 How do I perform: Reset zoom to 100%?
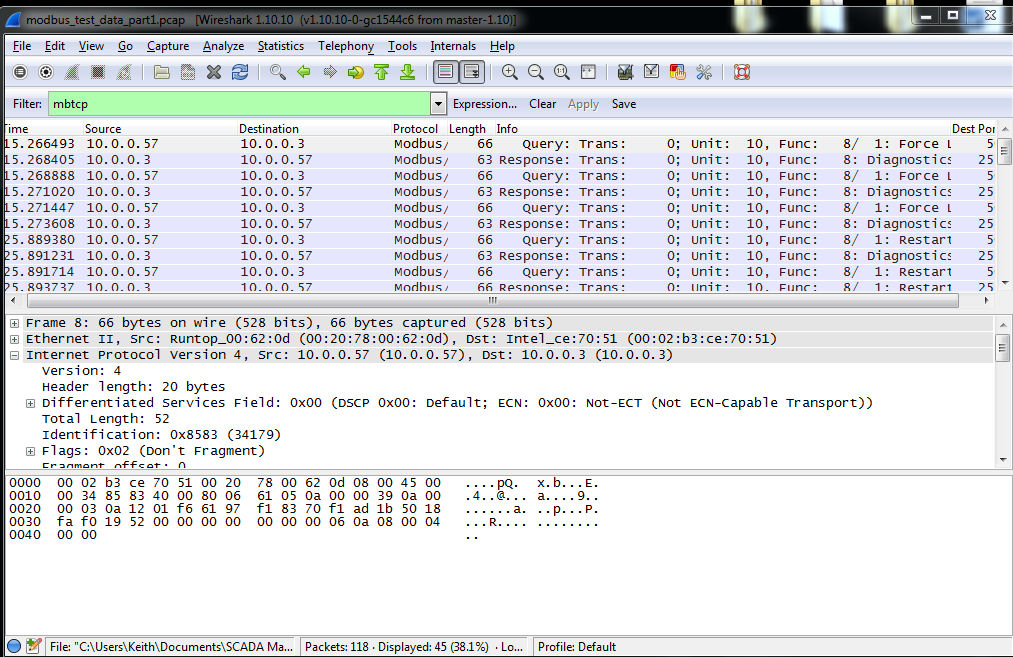coord(561,72)
